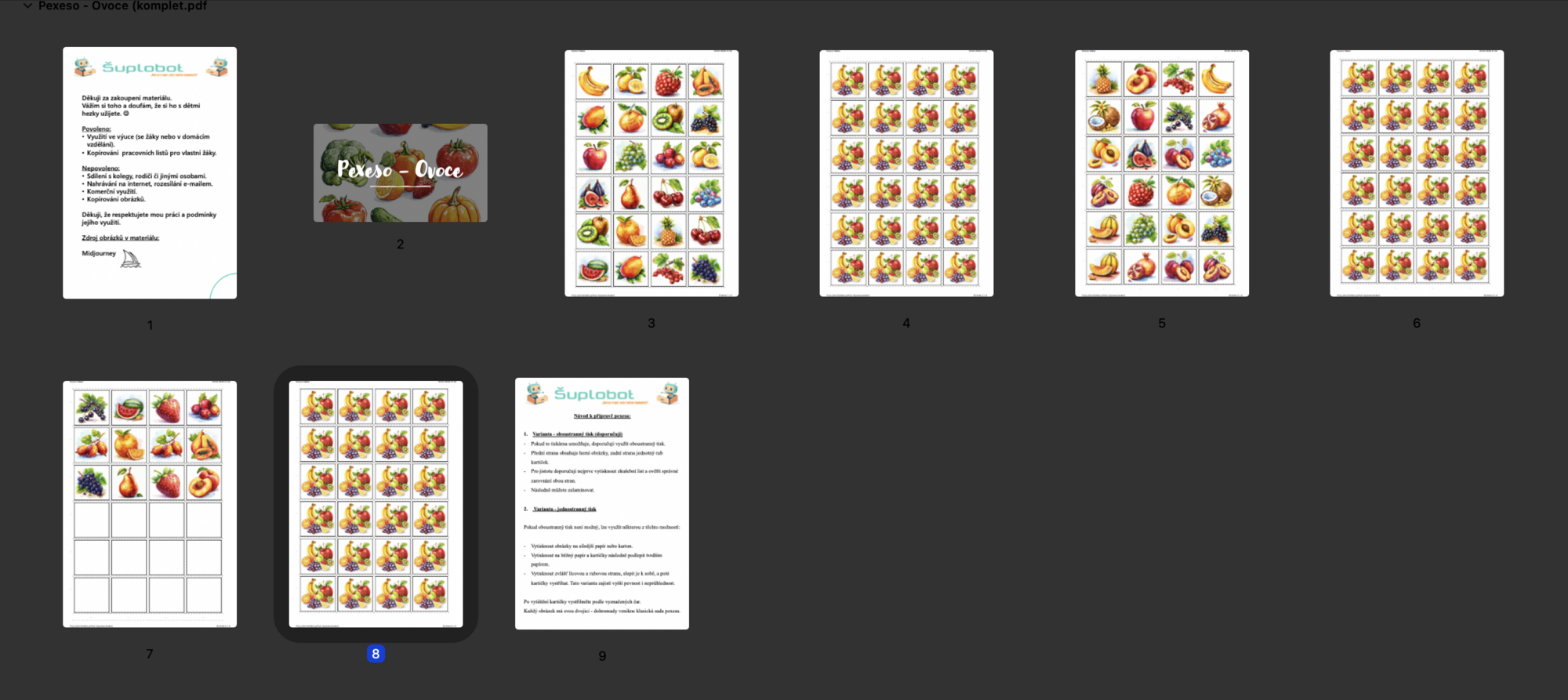Click the page number 9 label
1568x700 pixels.
point(601,656)
